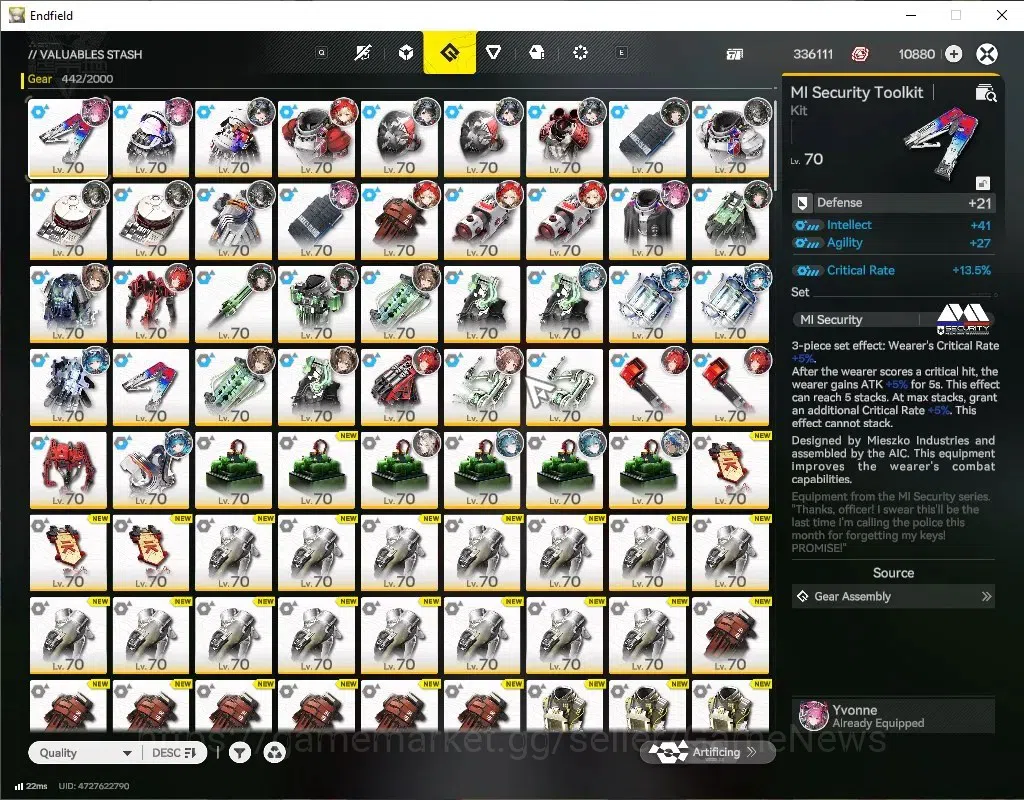Select the red legged gear without portrait
Viewport: 1024px width, 800px height.
pyautogui.click(x=69, y=470)
